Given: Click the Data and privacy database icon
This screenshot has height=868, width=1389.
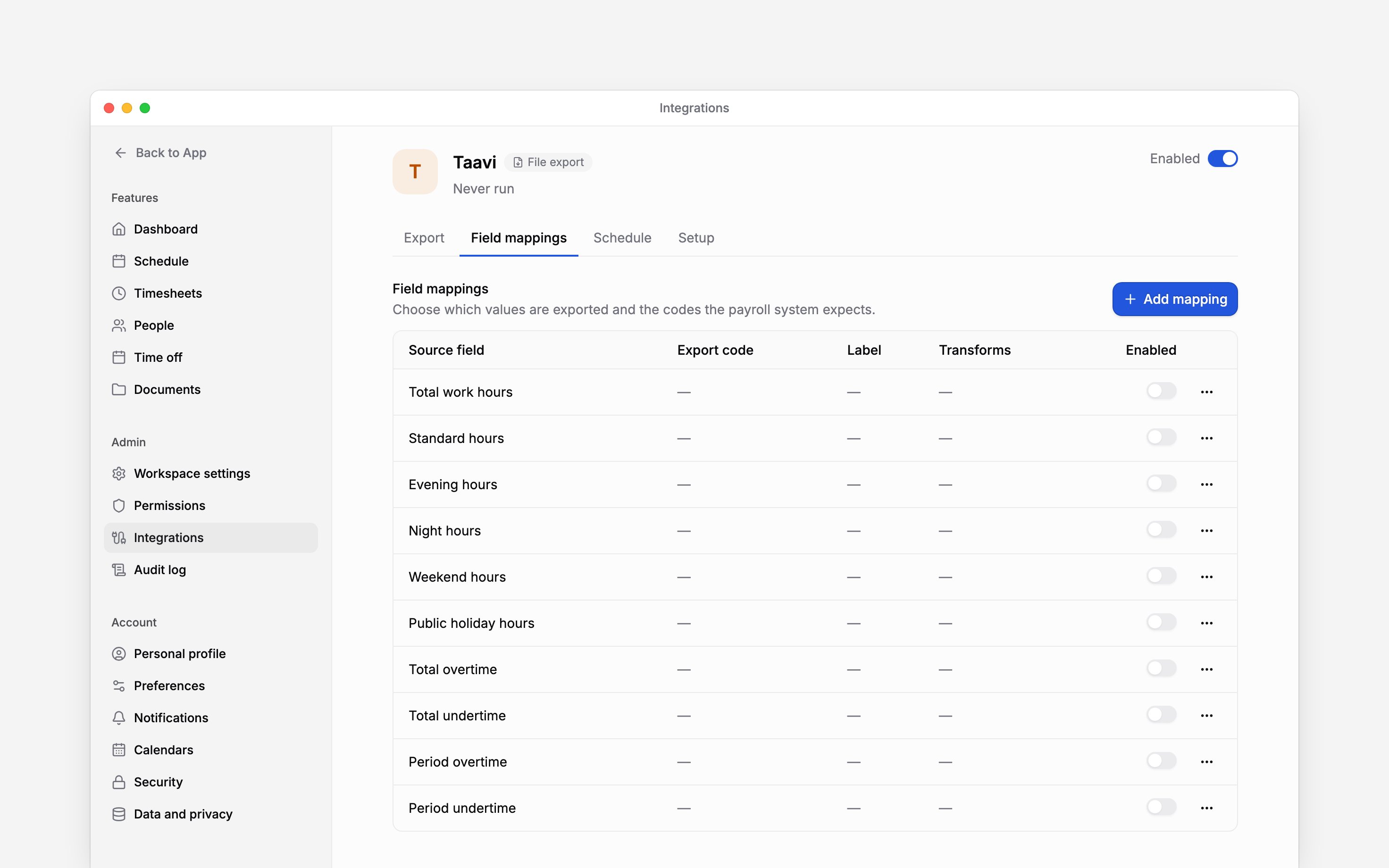Looking at the screenshot, I should click(119, 815).
